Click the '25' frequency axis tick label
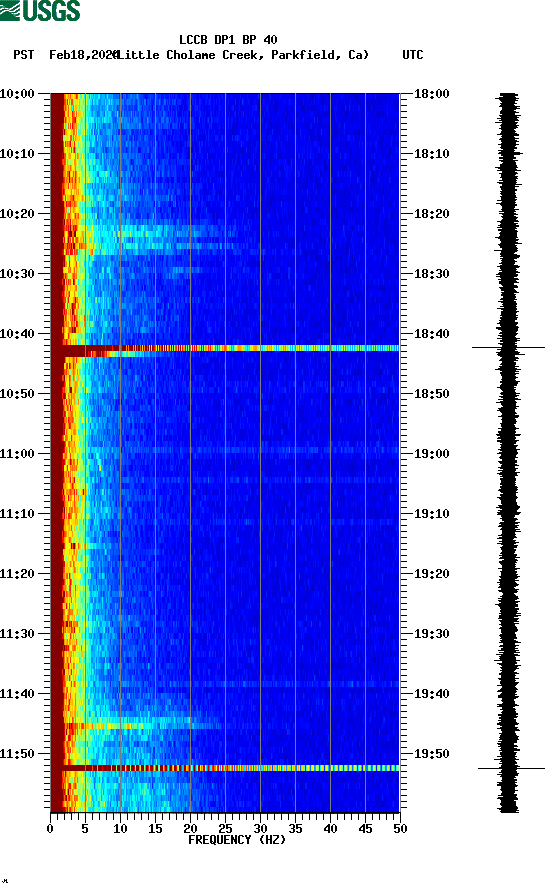This screenshot has height=892, width=552. (x=225, y=829)
